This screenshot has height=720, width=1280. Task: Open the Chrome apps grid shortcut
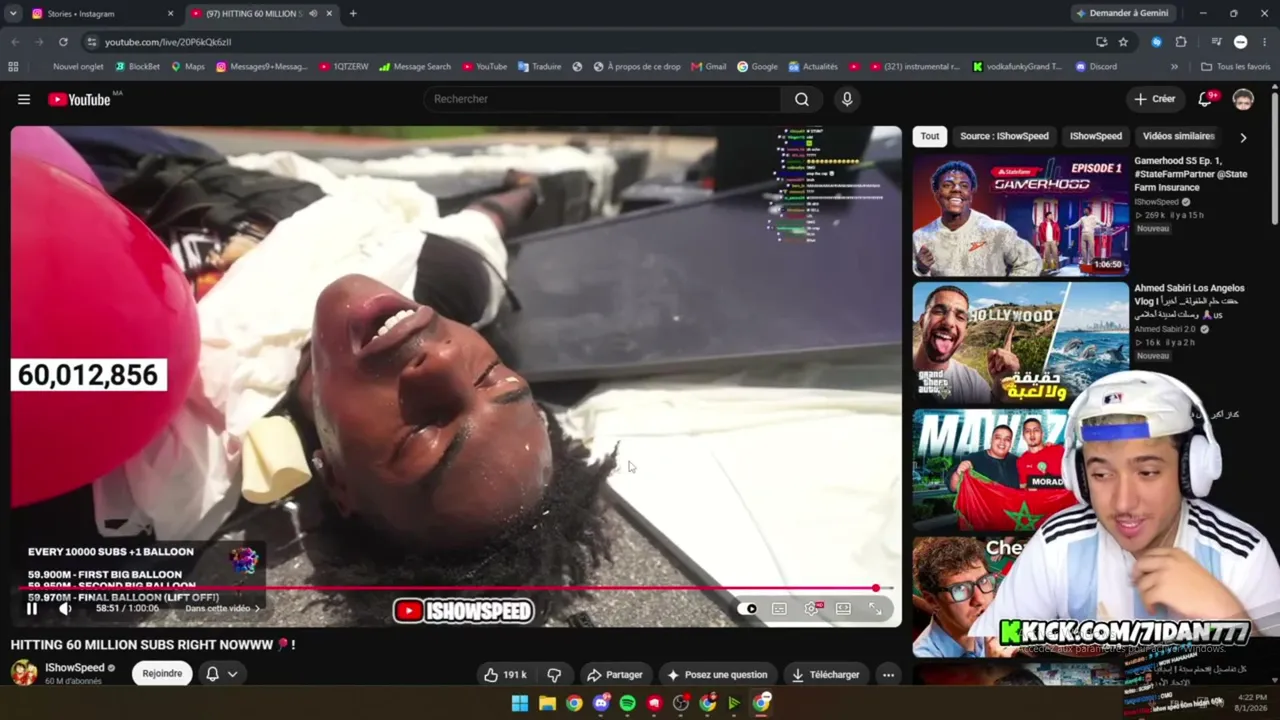13,67
